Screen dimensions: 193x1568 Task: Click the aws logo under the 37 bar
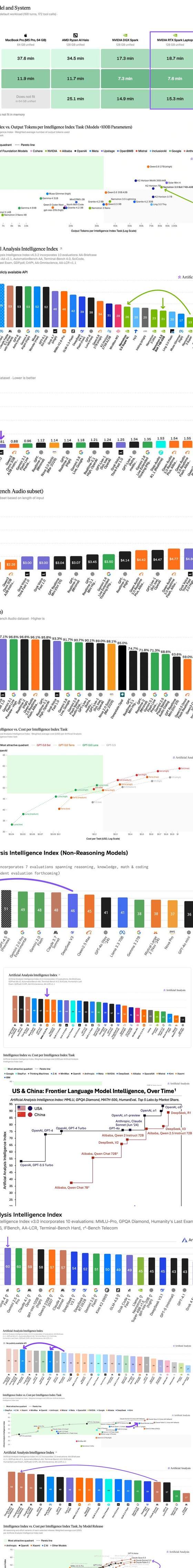pos(172,932)
